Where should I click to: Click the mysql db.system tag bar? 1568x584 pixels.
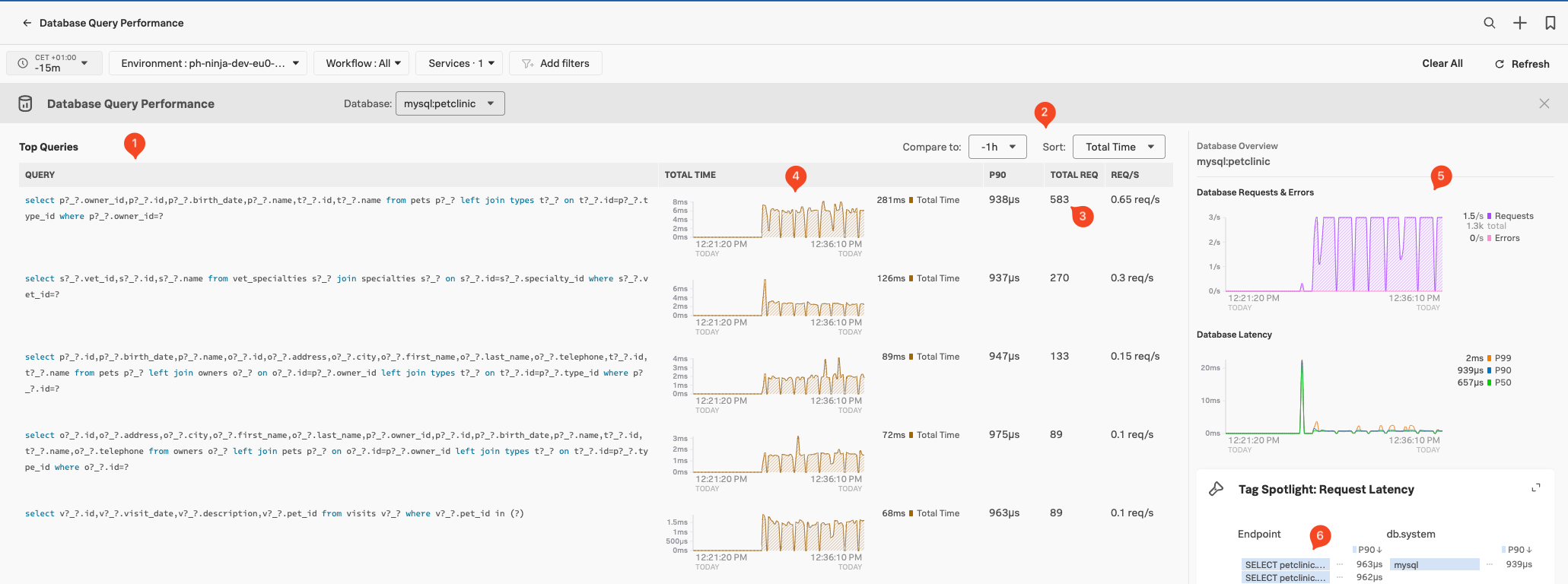coord(1435,564)
